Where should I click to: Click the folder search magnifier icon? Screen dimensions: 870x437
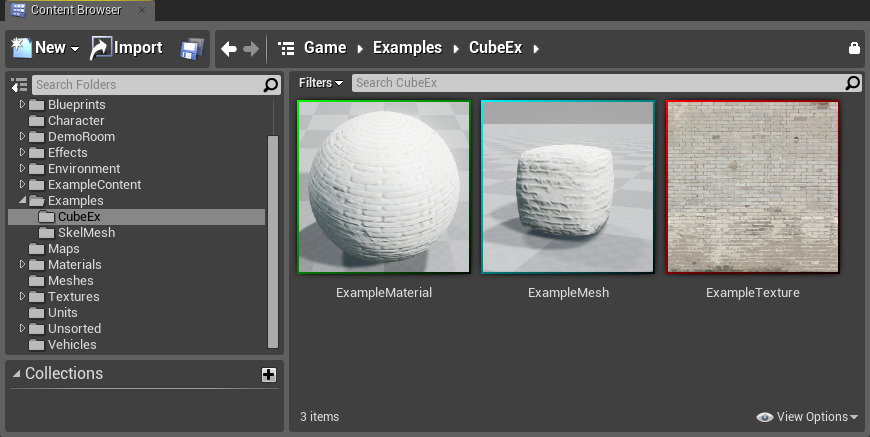pos(270,85)
